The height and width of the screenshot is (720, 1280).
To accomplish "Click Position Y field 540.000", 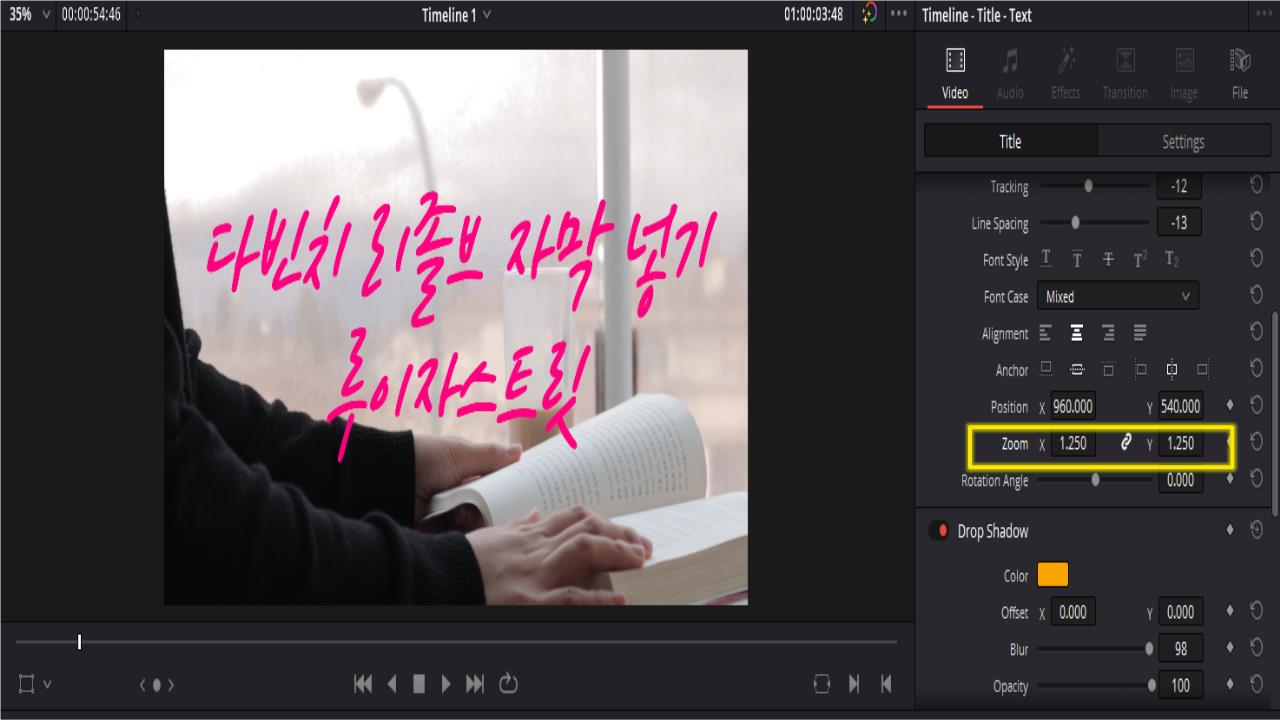I will click(1181, 407).
